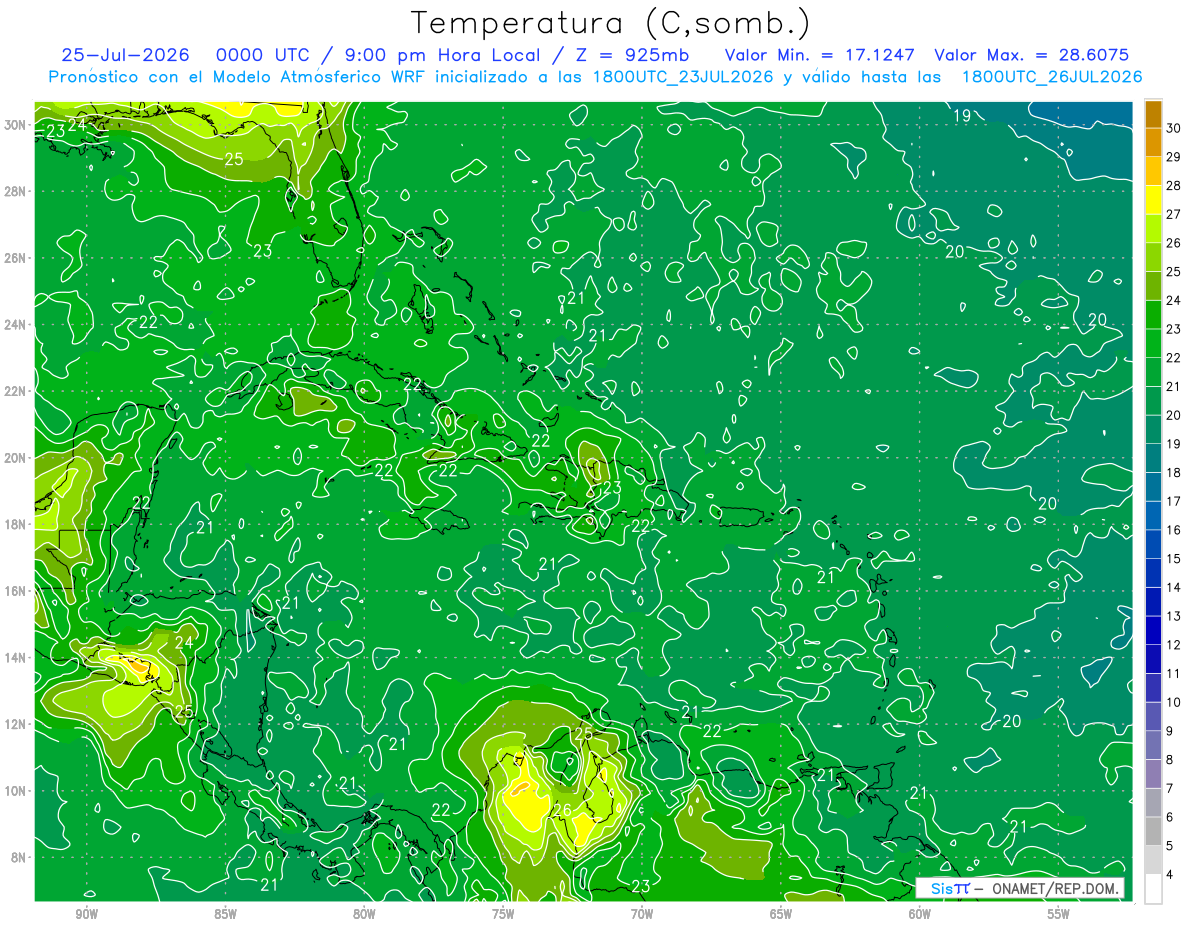Click the '80W' longitude axis label
The image size is (1200, 927).
pos(364,914)
